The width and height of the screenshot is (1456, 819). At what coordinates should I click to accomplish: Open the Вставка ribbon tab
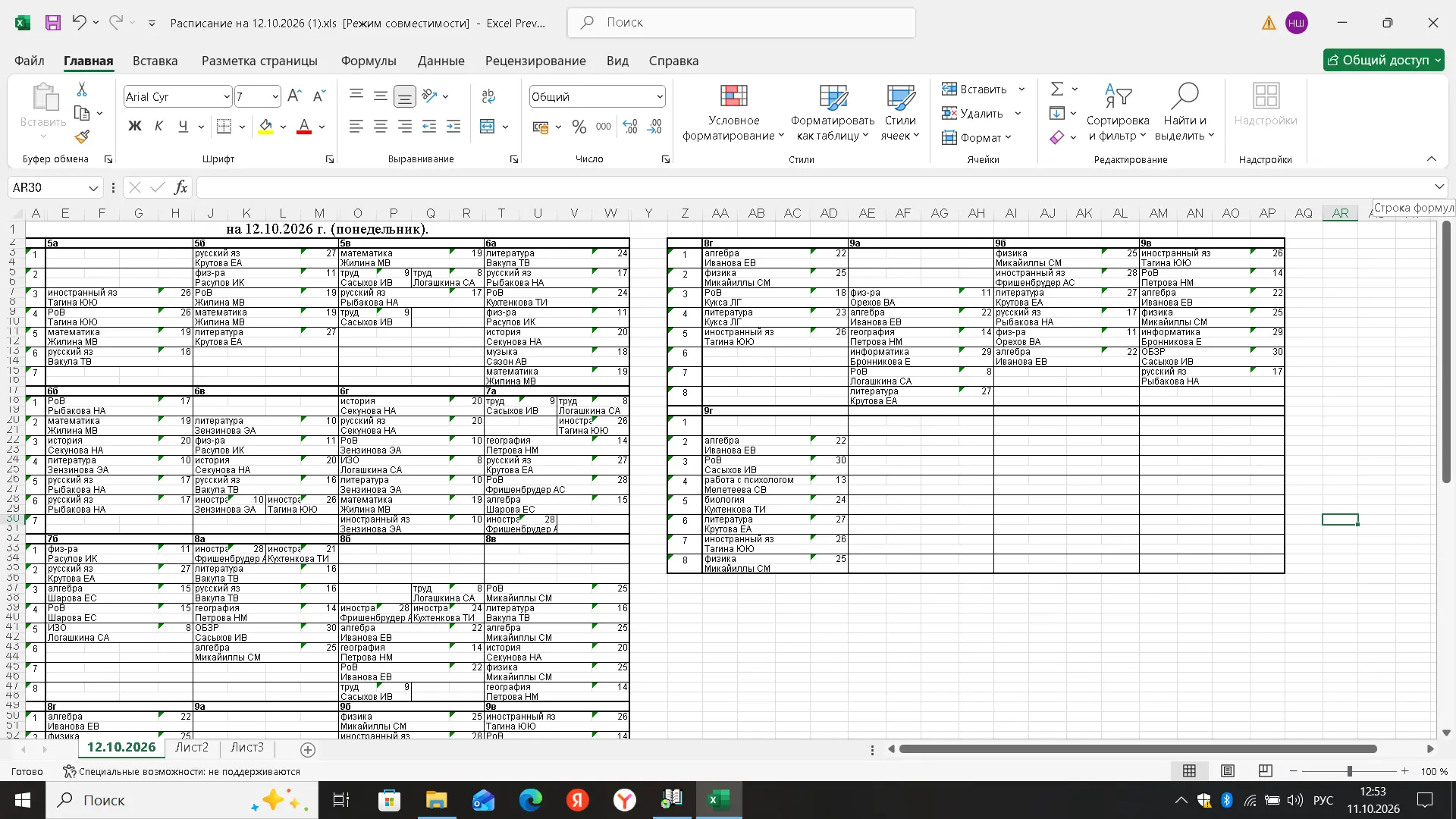tap(155, 61)
